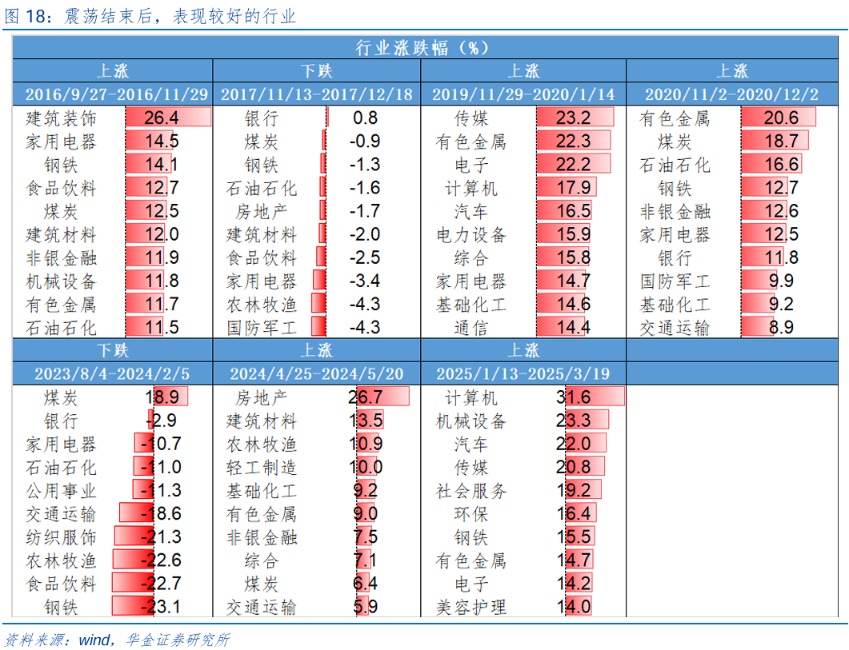
Task: Select the 2017/11/13-2017/12/18 date range header
Action: [x=316, y=95]
